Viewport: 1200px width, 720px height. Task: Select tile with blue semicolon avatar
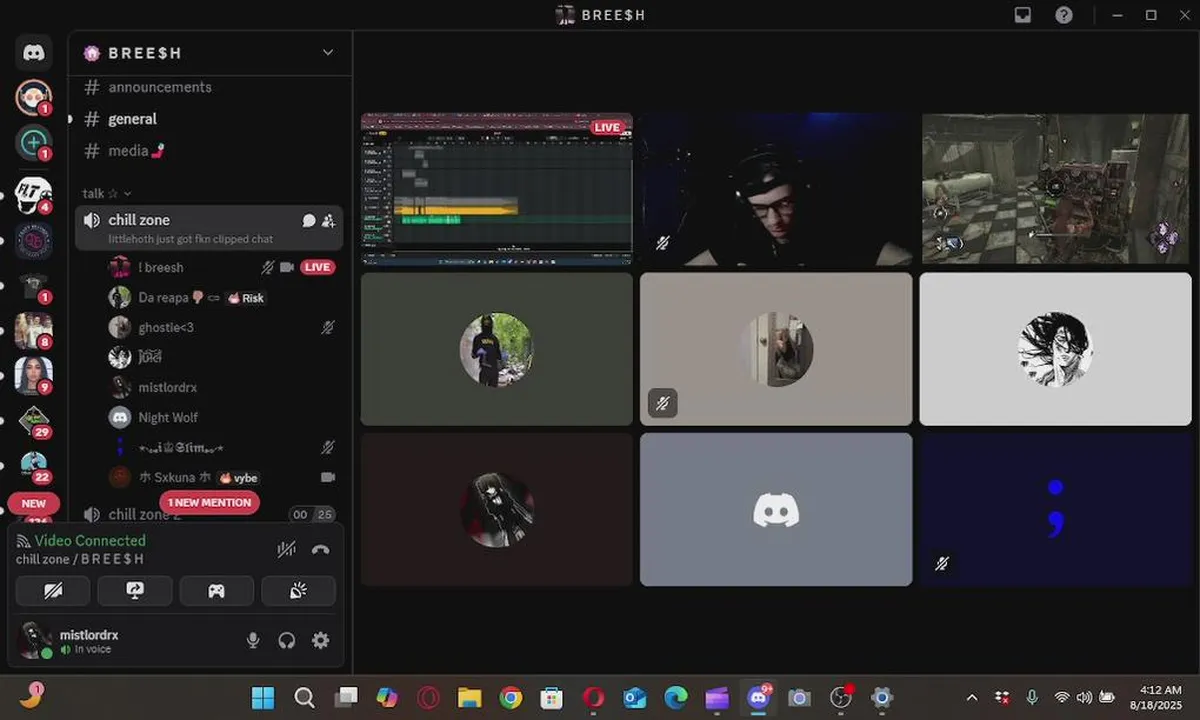[x=1055, y=509]
